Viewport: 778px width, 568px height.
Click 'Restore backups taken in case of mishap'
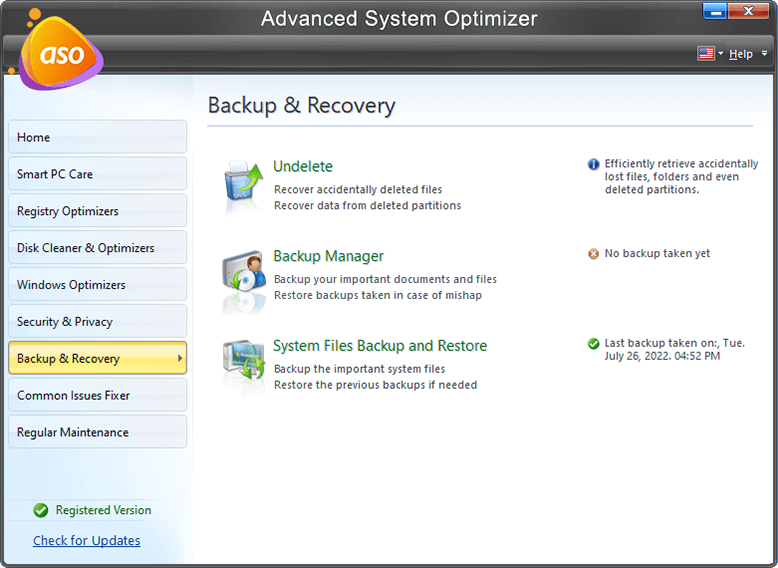pyautogui.click(x=378, y=295)
